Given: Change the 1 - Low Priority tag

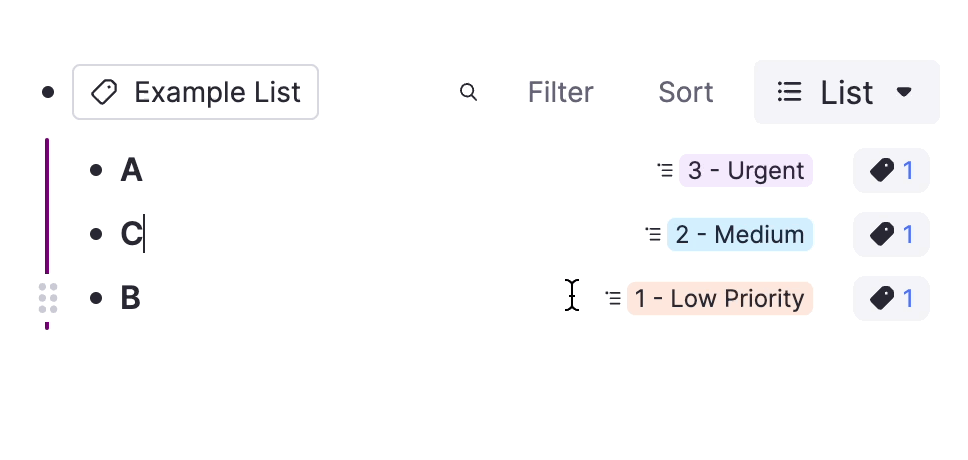Looking at the screenshot, I should point(720,298).
